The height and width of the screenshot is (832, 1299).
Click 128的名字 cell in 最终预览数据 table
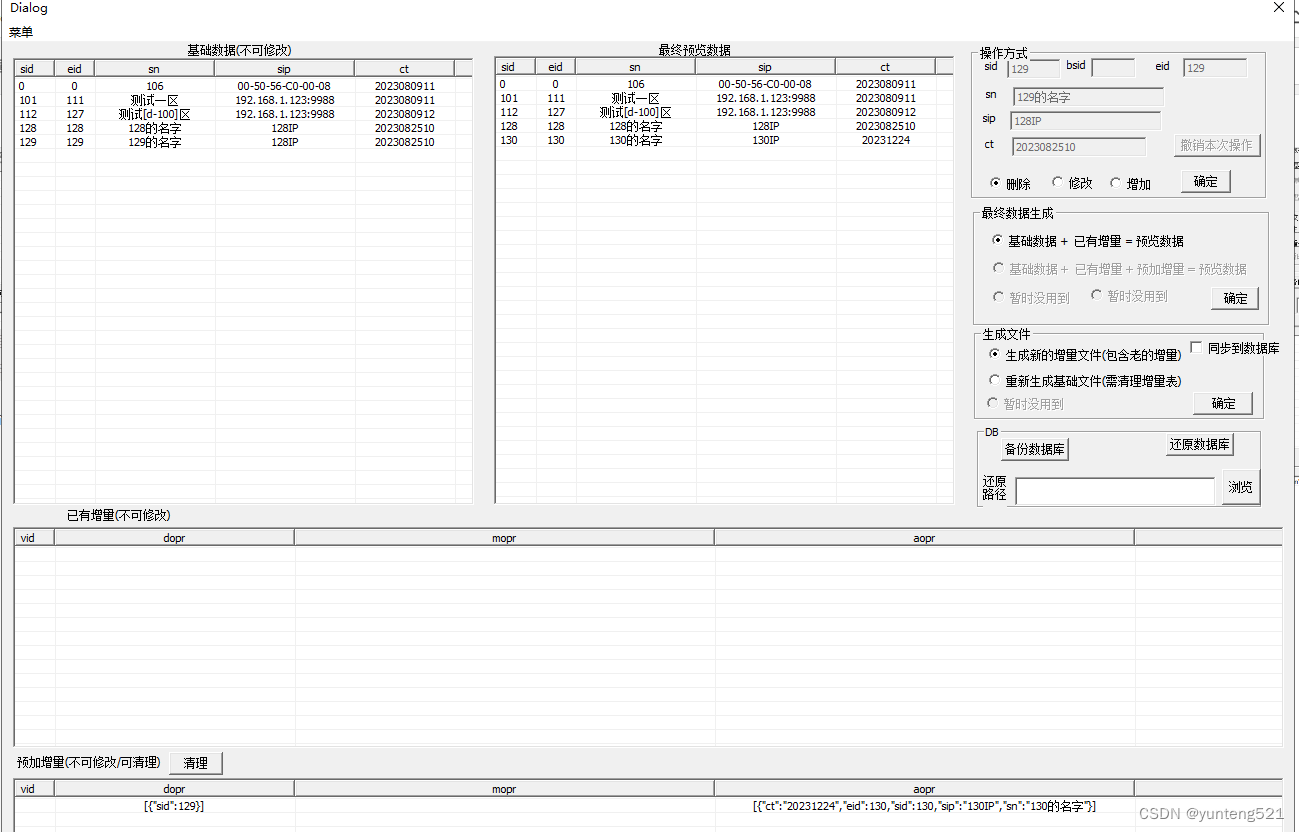point(635,126)
